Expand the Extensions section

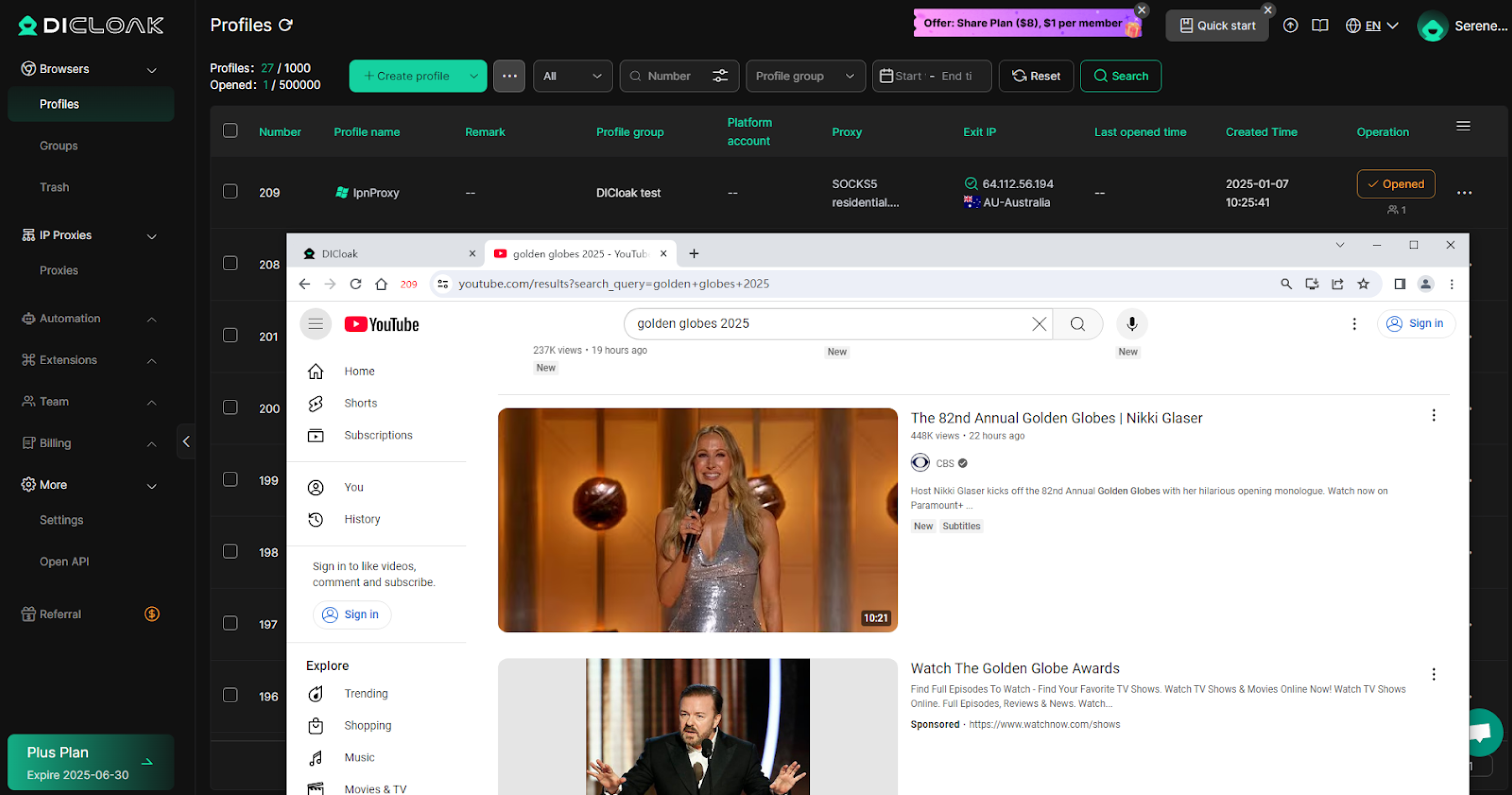click(152, 361)
